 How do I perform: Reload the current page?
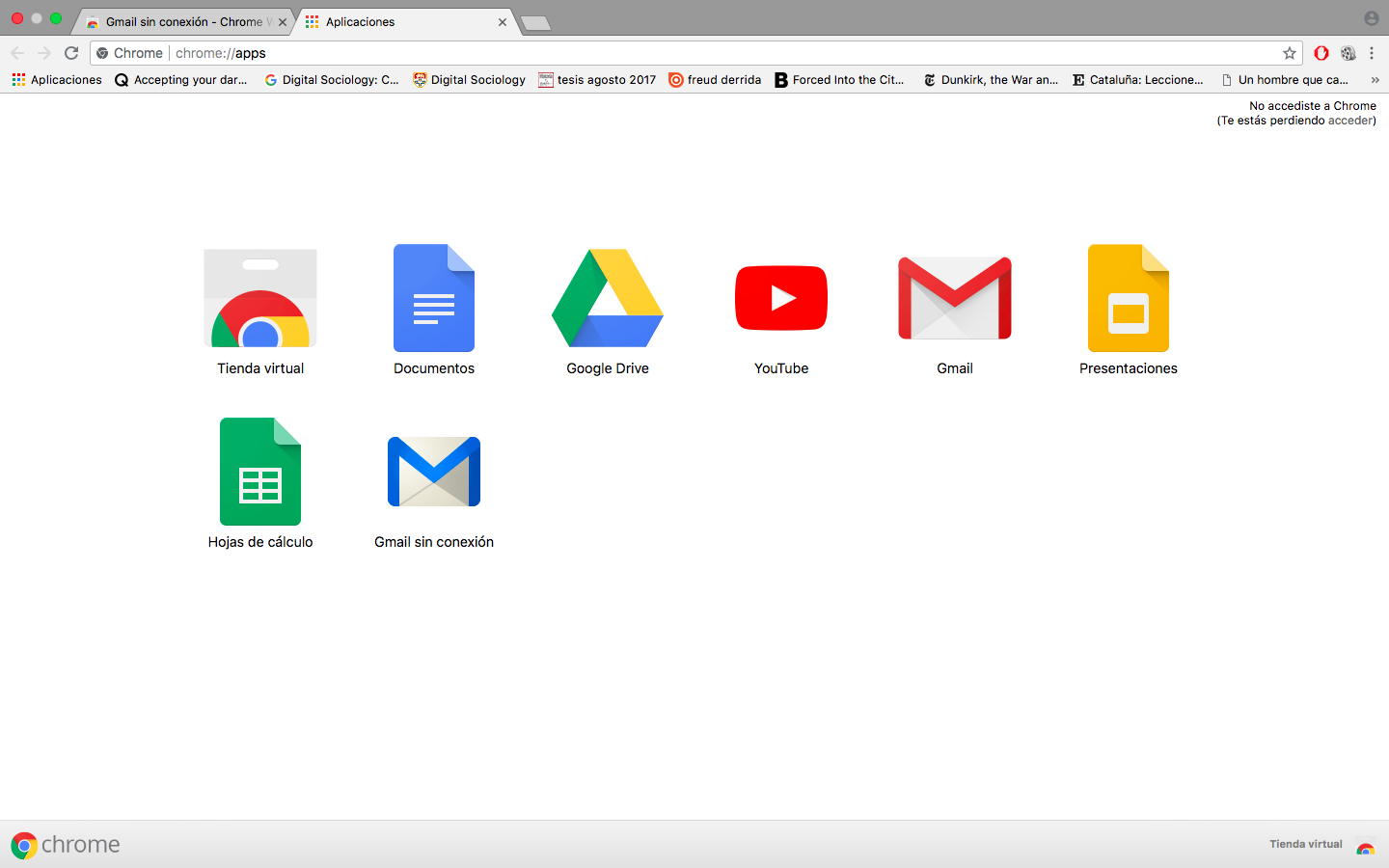tap(71, 53)
